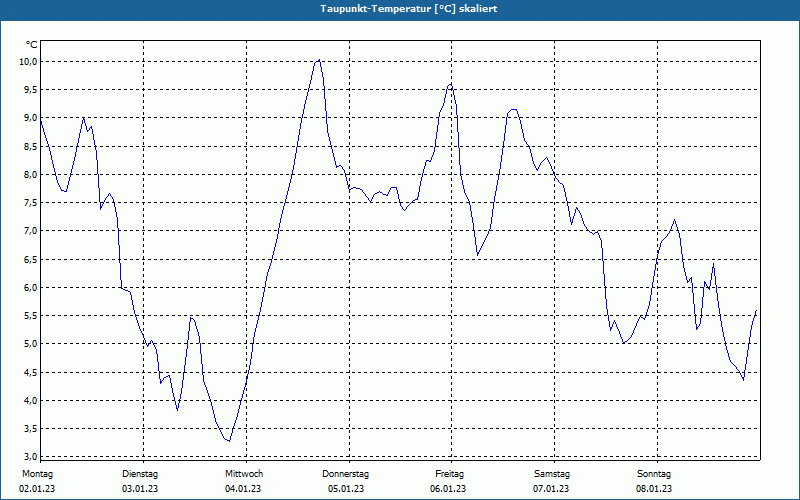
Task: Click the curve peak at the Freitag gridline
Action: coord(450,84)
